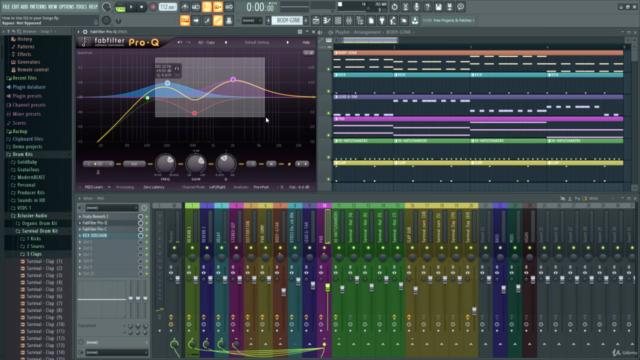Open Zero Latency processing mode menu
Image resolution: width=640 pixels, height=360 pixels.
click(x=154, y=187)
